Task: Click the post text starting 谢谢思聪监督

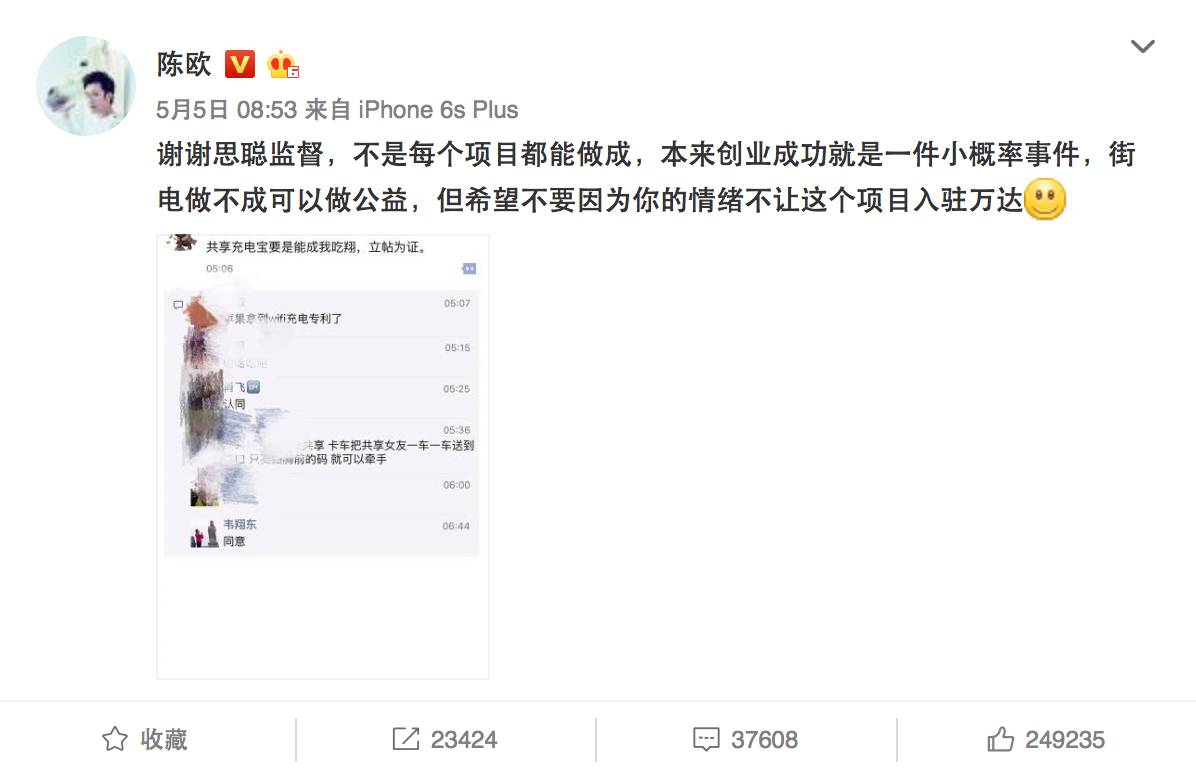Action: pyautogui.click(x=647, y=177)
